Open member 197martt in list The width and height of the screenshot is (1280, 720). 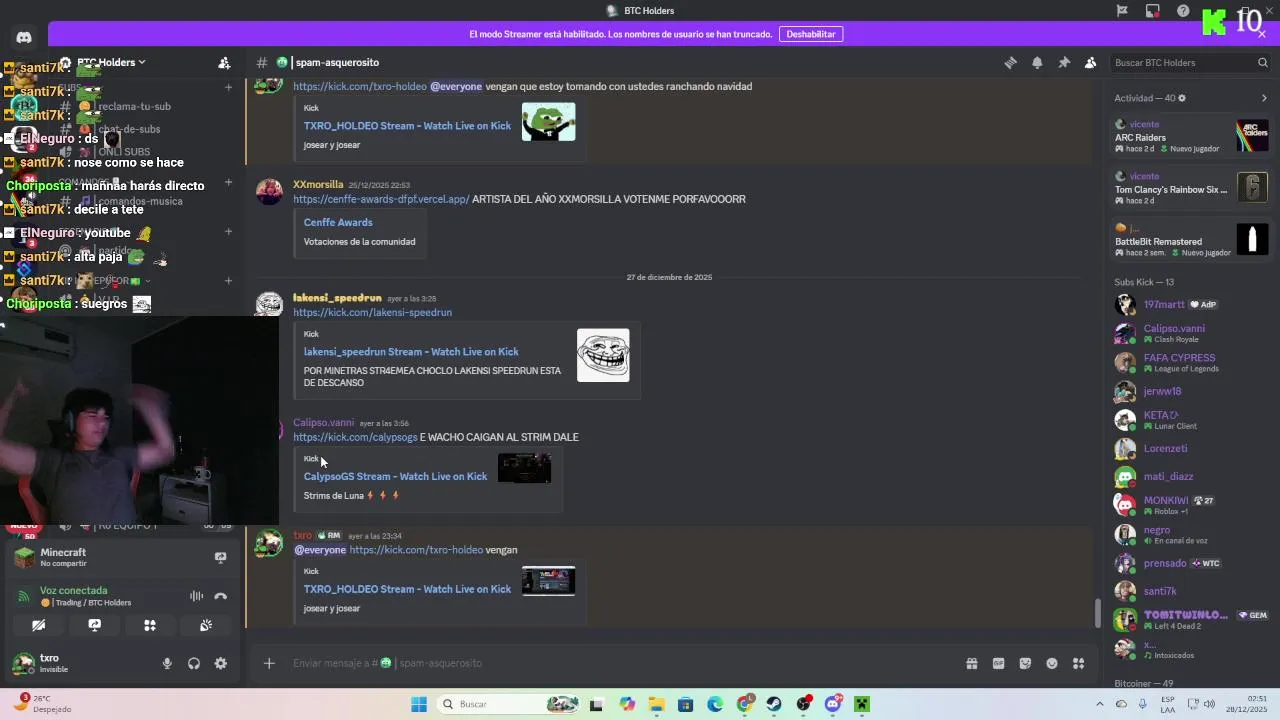point(1191,304)
